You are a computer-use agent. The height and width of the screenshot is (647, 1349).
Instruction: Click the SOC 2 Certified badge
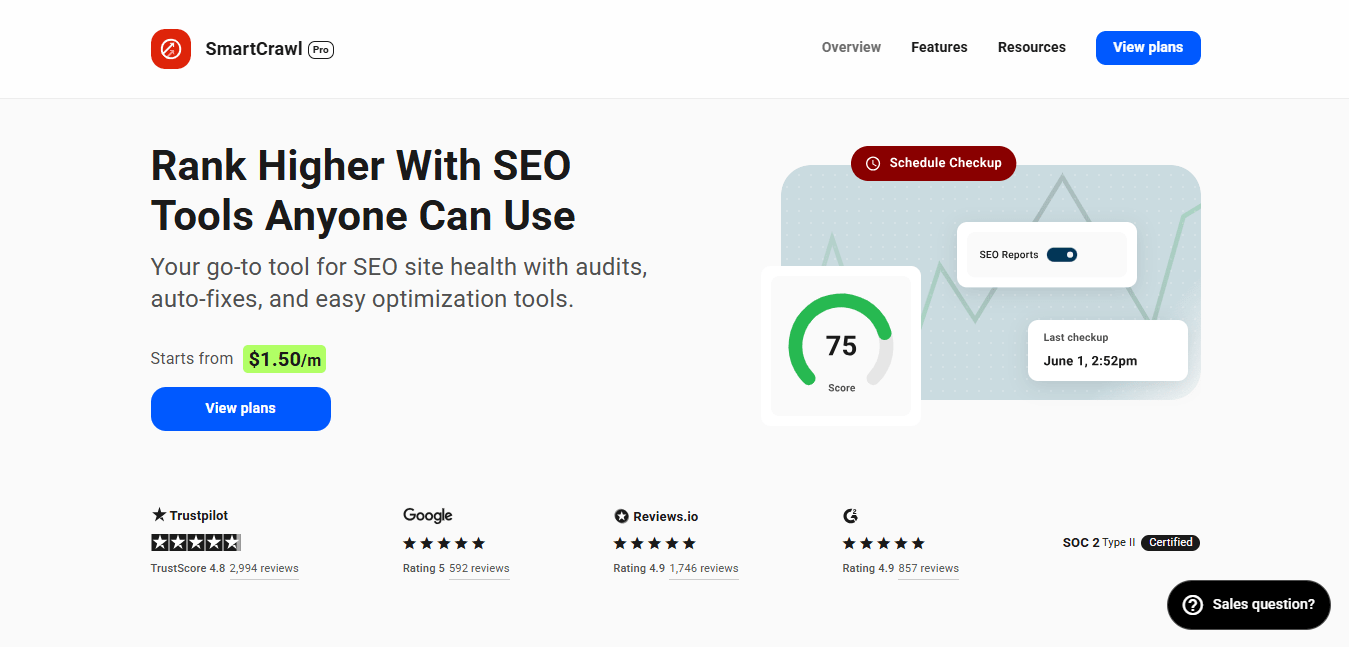click(x=1170, y=542)
